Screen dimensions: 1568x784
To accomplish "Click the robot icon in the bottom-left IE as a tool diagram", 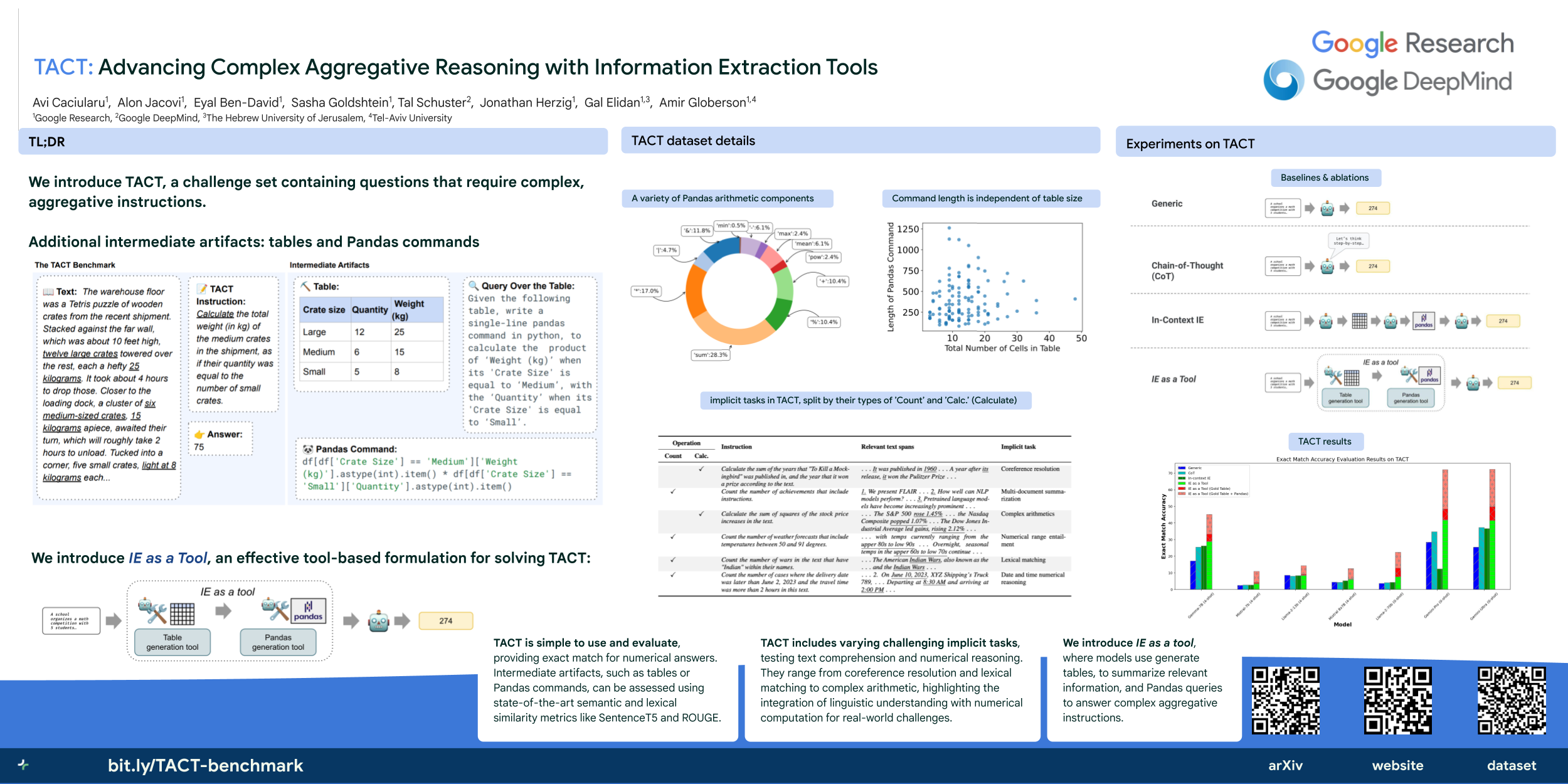I will [379, 621].
